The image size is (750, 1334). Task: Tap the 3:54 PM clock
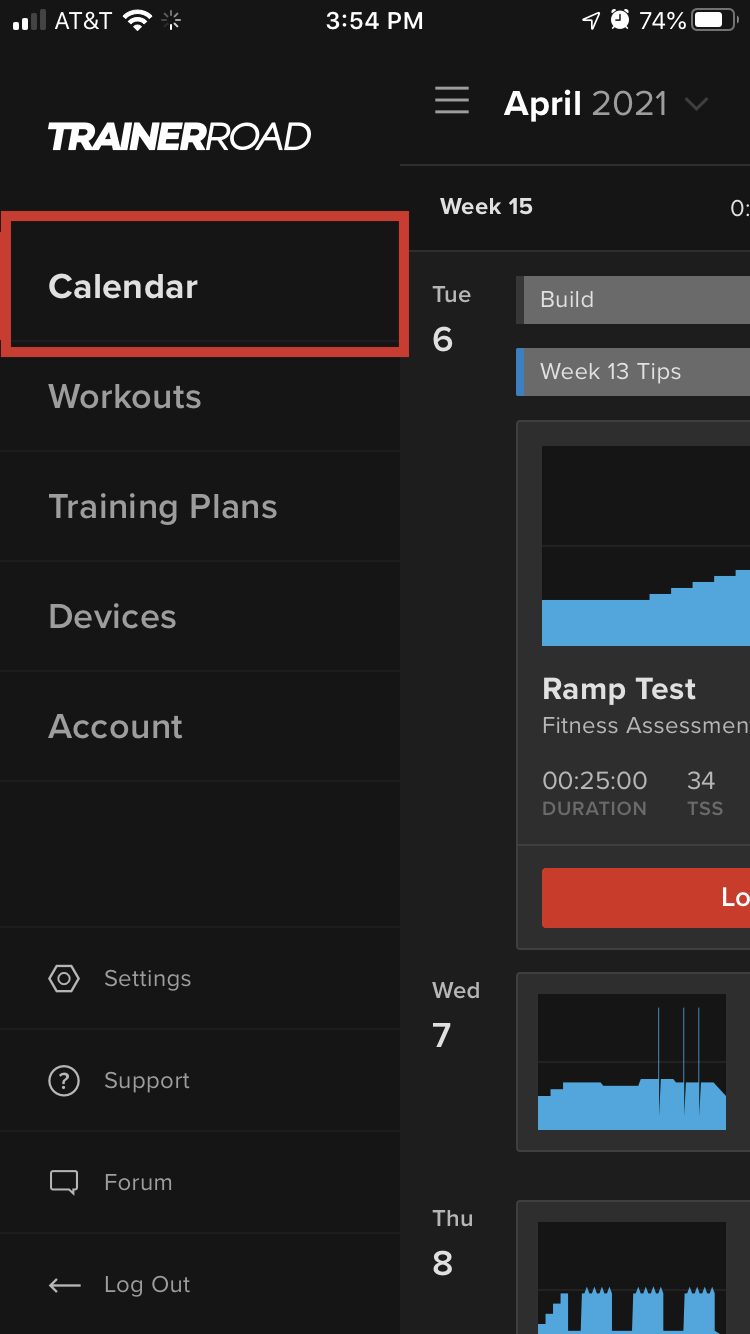click(x=374, y=21)
